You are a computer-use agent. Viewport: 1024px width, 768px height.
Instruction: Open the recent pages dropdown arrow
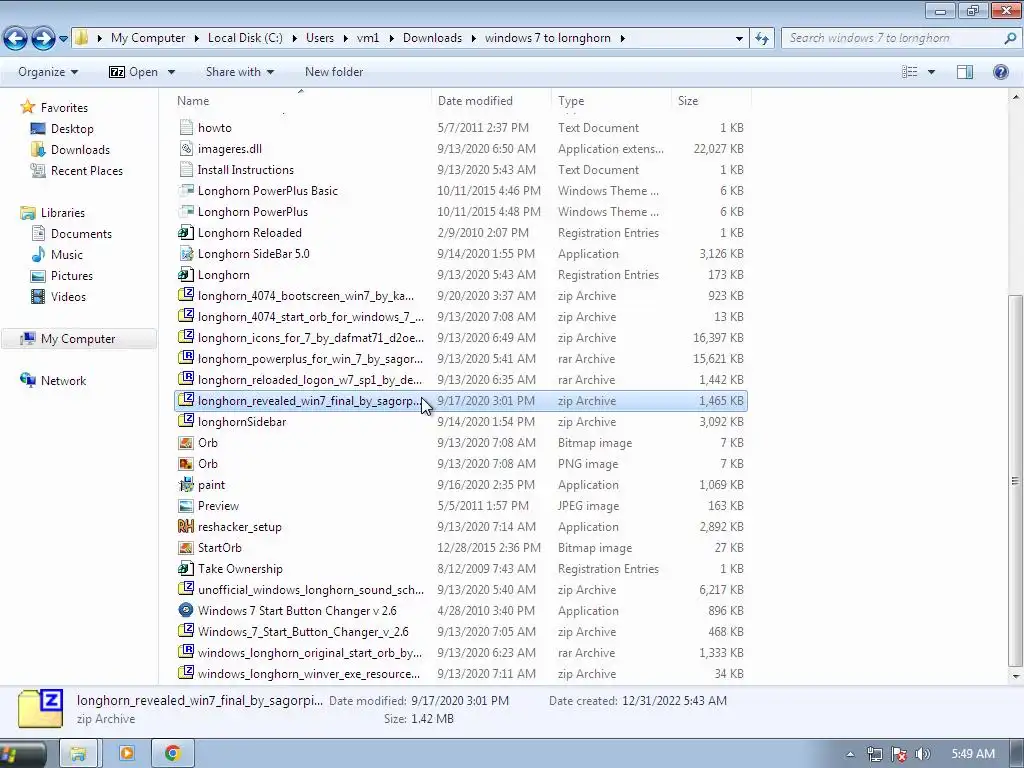coord(63,39)
